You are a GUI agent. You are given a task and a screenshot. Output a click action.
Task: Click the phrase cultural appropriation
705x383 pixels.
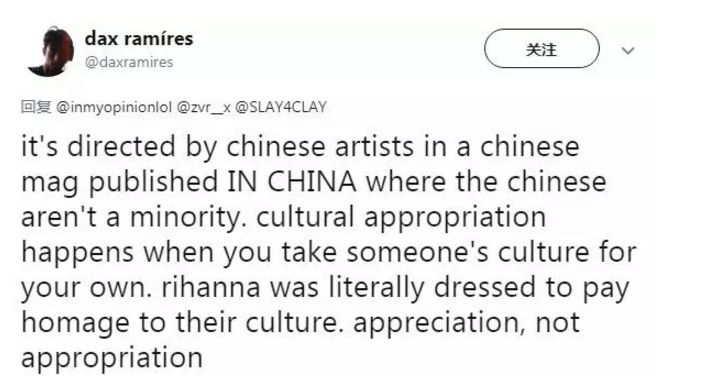click(401, 218)
